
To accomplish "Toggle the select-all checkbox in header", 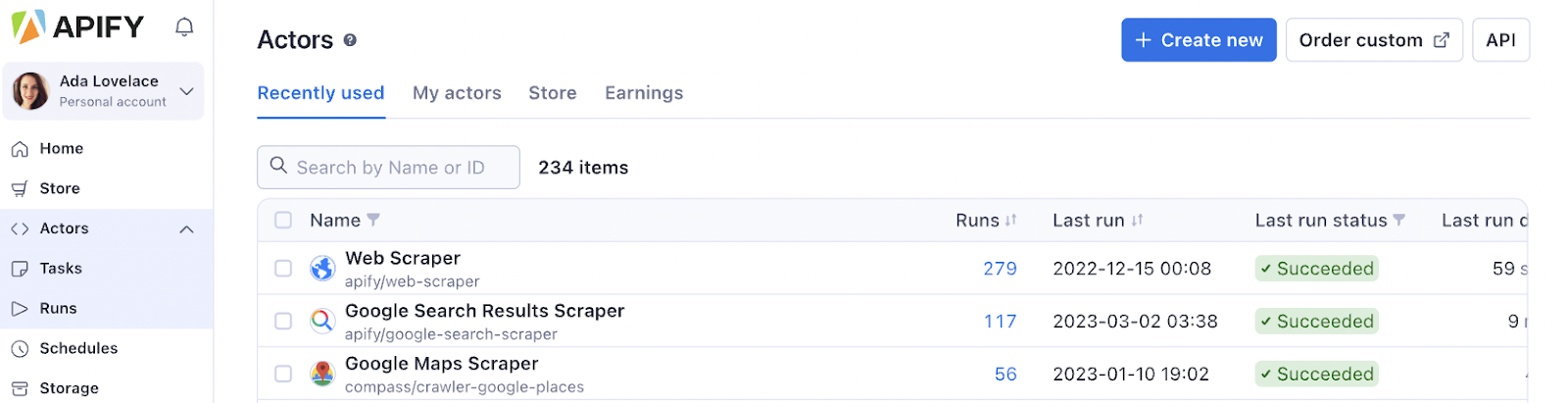I will (283, 221).
